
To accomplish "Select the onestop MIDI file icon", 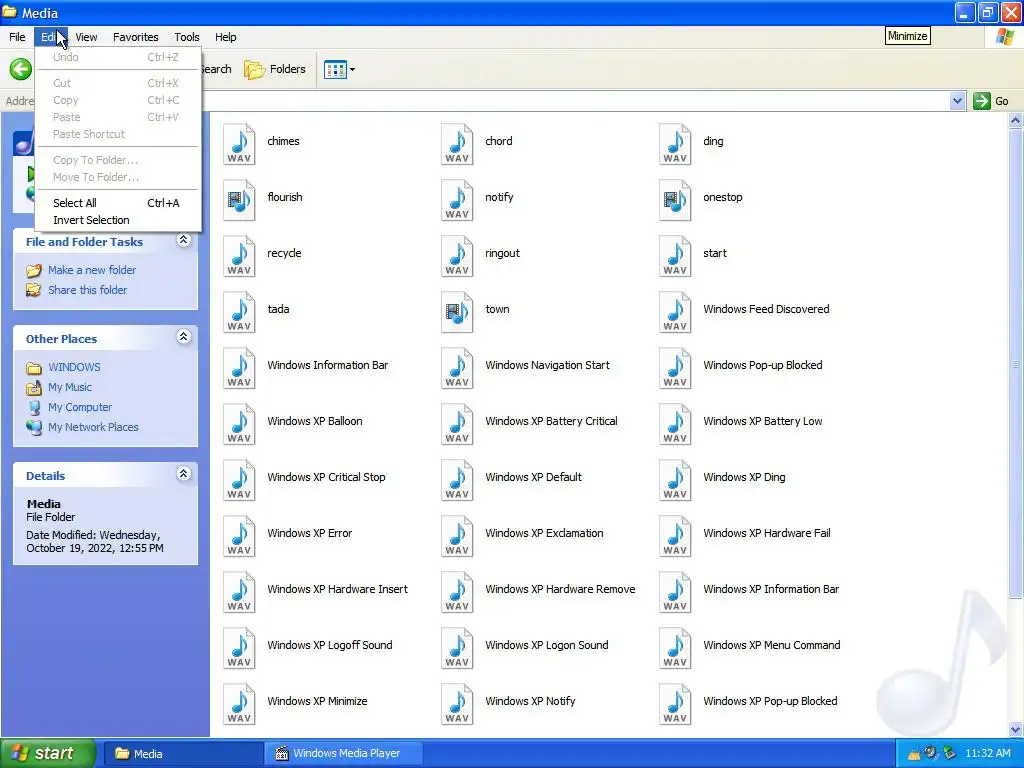I will click(675, 200).
